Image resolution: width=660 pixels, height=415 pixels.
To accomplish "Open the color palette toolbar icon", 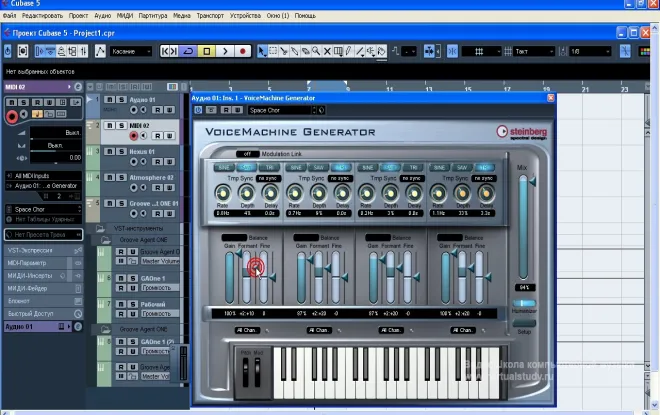I will [x=644, y=51].
